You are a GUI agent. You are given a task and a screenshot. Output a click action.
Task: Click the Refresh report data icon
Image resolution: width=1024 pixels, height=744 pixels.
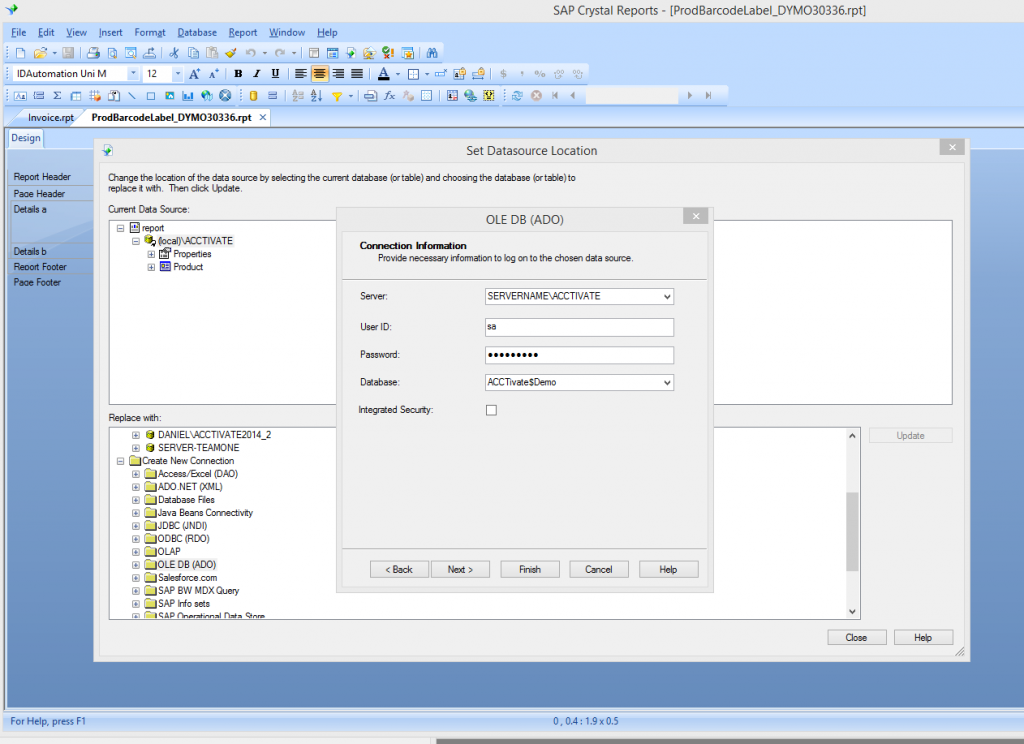[x=517, y=95]
